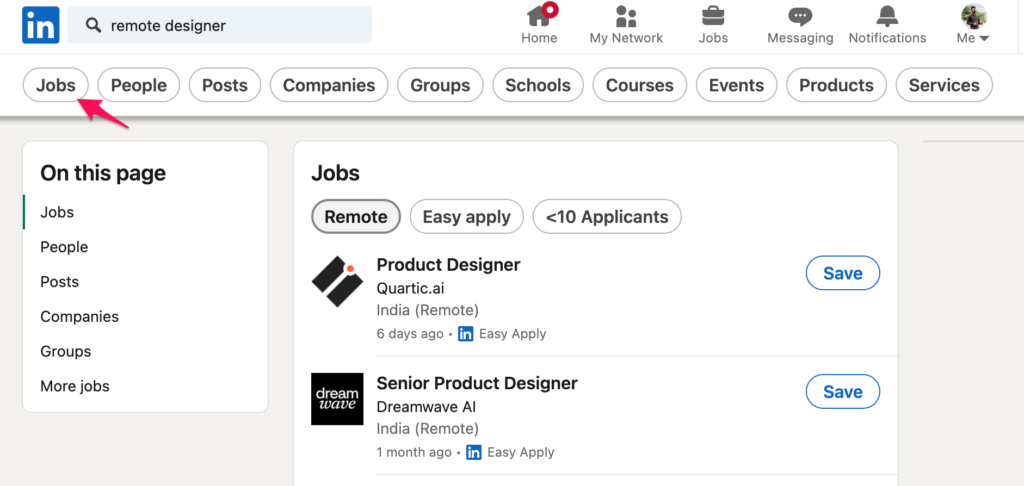Jump to People in On this page
The width and height of the screenshot is (1024, 486).
point(64,247)
